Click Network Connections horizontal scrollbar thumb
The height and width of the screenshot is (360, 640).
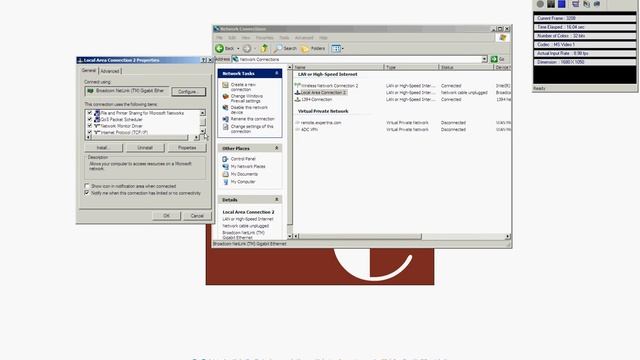(360, 236)
